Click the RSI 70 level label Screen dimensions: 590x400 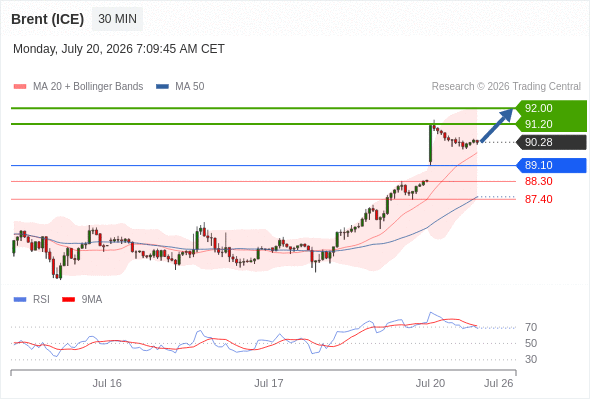pos(531,327)
